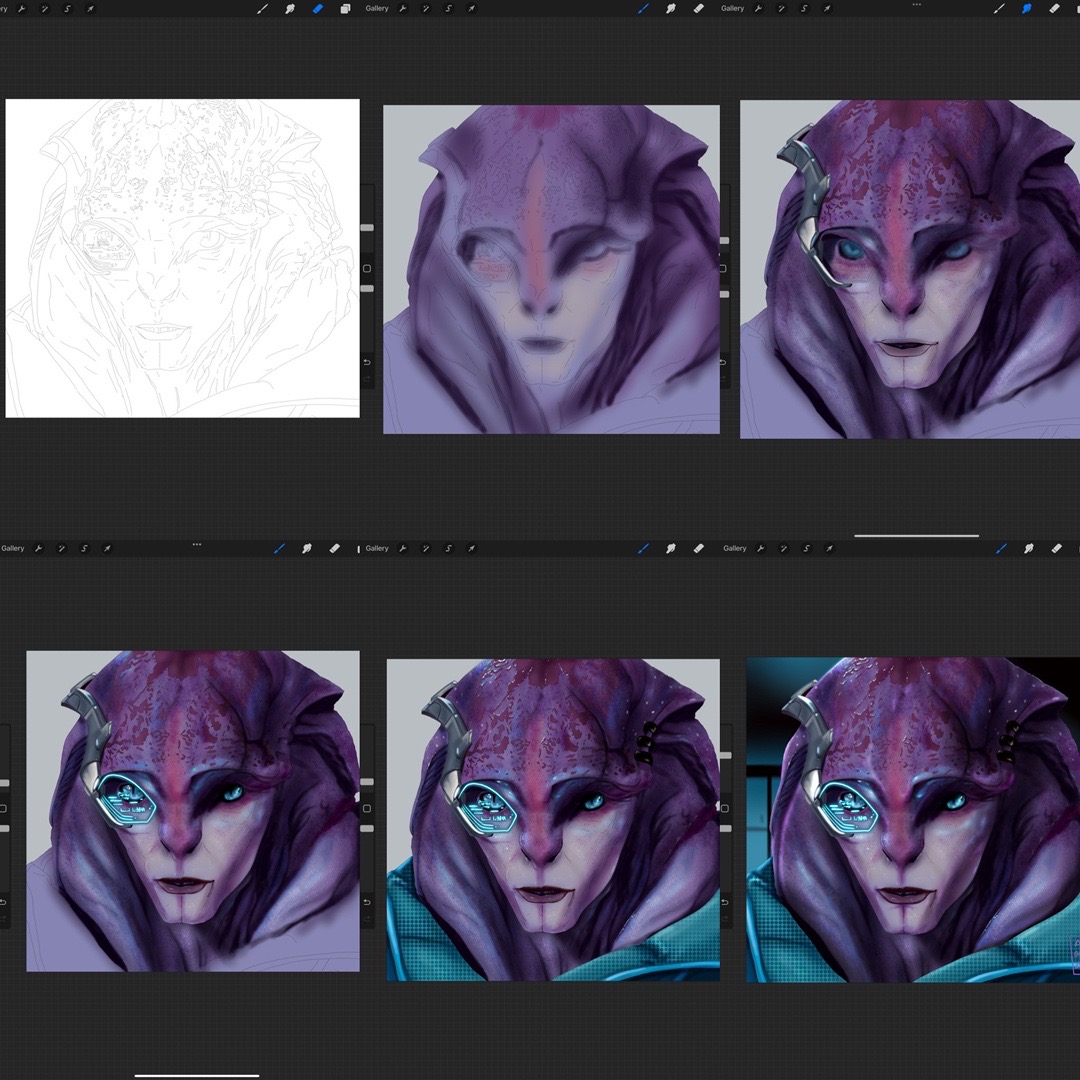Viewport: 1080px width, 1080px height.
Task: Click brush size slider handle beside blurry base-color canvas
Action: pos(367,227)
